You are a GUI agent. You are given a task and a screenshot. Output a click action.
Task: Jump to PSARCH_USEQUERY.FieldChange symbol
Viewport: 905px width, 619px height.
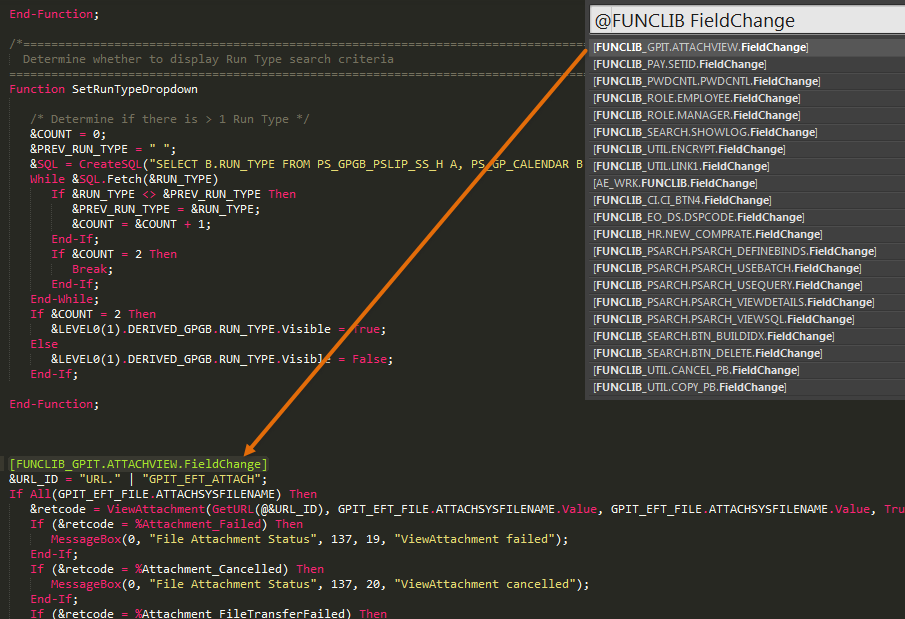(x=748, y=285)
